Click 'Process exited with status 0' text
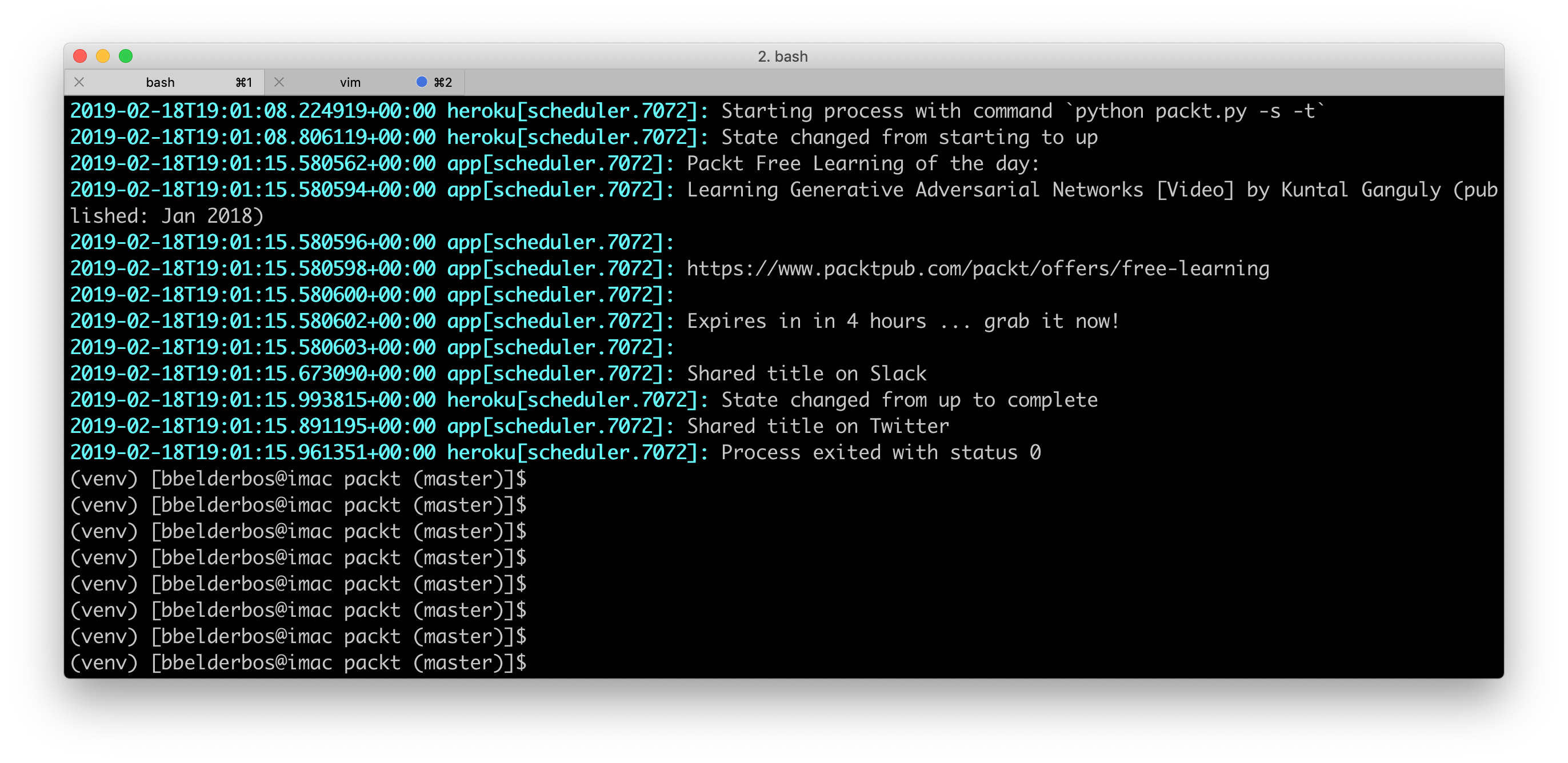Screen dimensions: 1568x763 (880, 452)
